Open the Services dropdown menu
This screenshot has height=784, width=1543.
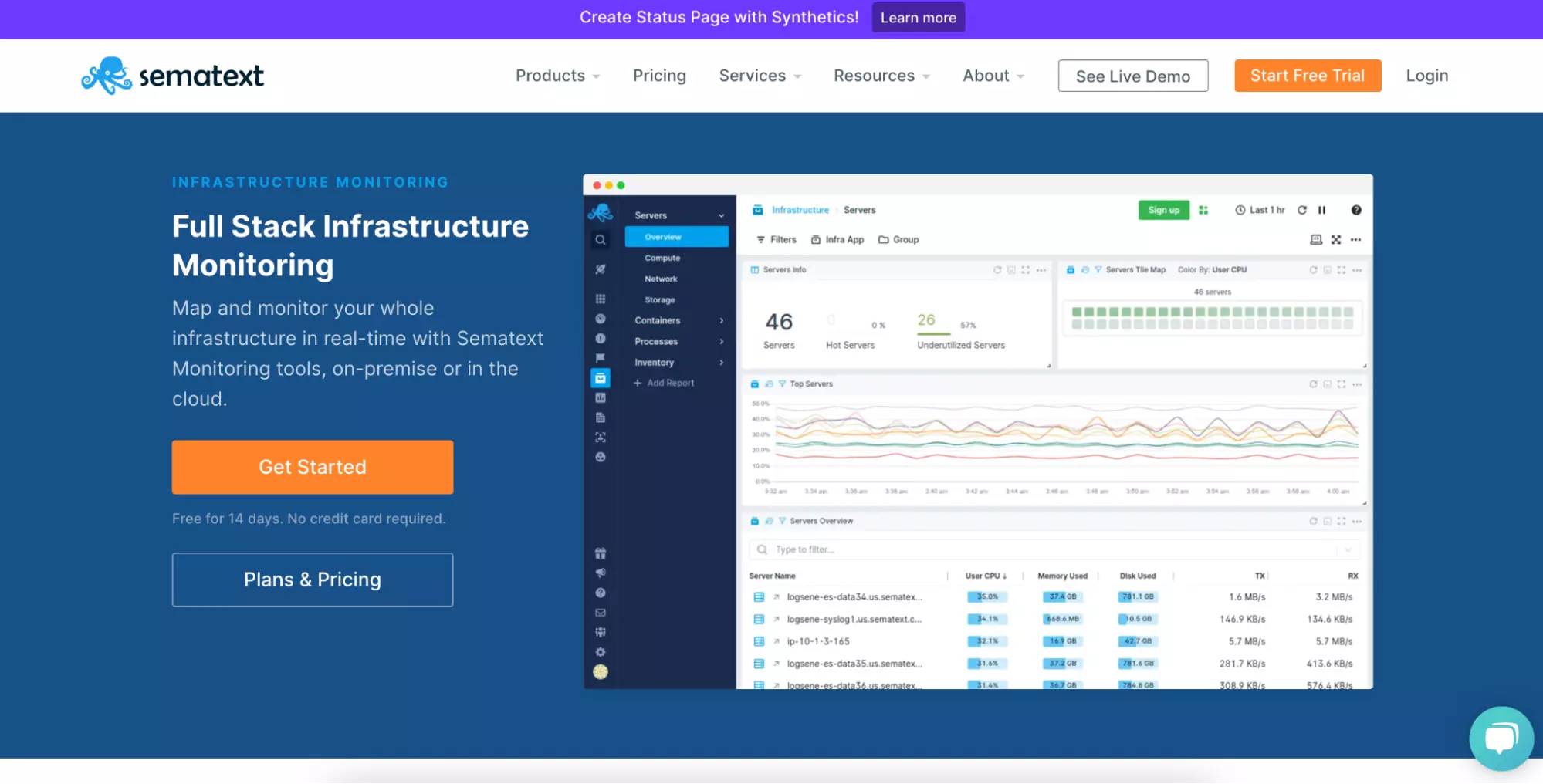[760, 76]
